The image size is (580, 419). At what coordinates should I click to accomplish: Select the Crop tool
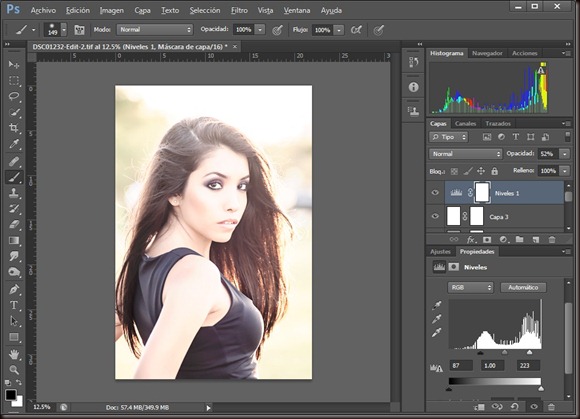(14, 128)
